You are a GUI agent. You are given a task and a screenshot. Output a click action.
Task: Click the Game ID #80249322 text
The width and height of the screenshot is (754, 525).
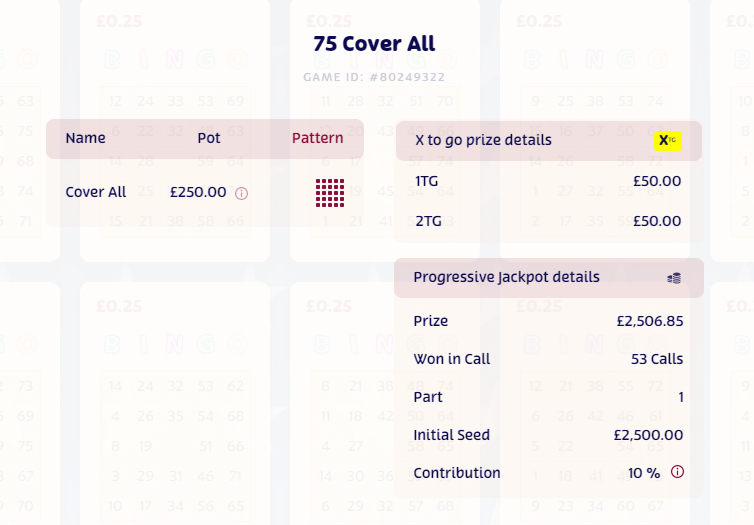click(x=374, y=77)
